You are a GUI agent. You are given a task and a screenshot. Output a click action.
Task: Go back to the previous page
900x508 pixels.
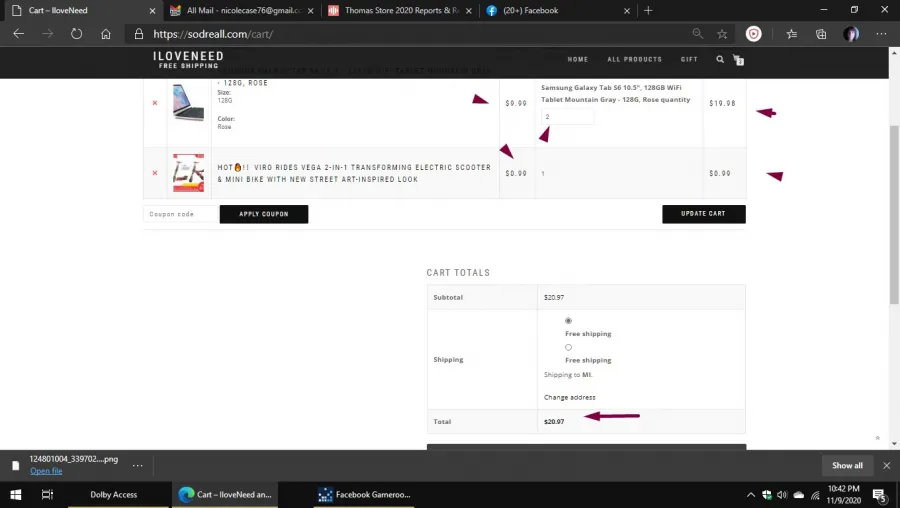pos(18,34)
